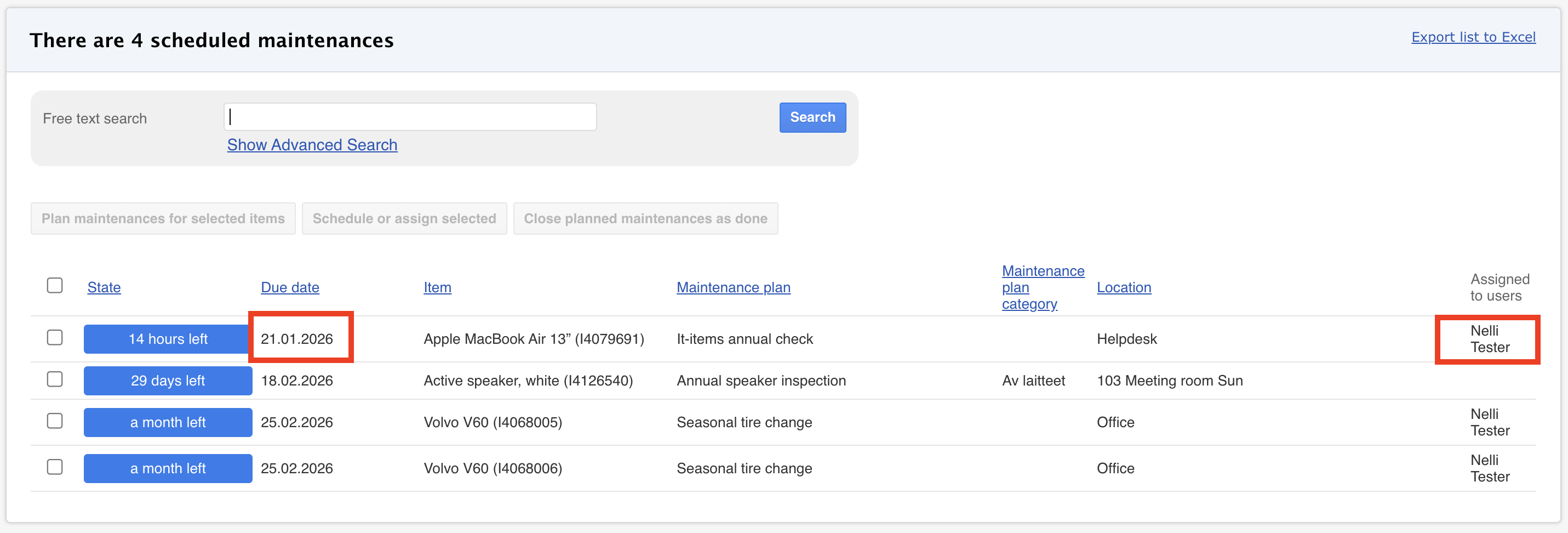This screenshot has height=533, width=1568.
Task: Click Close planned maintenances as done
Action: point(645,219)
